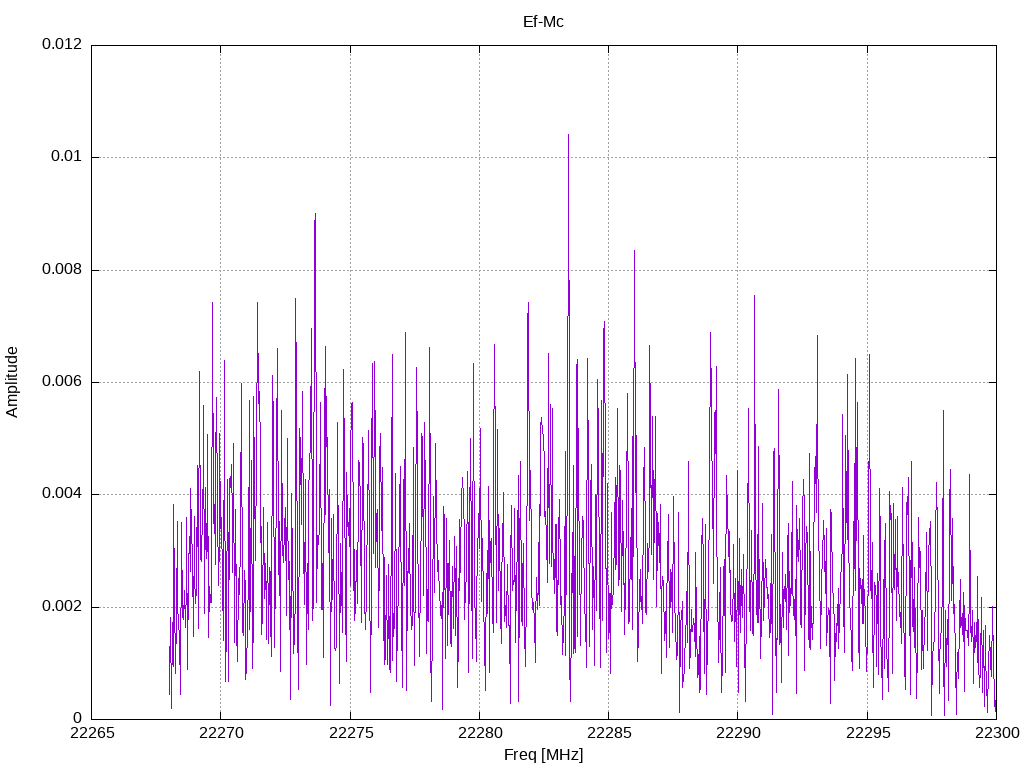Click the x-axis tick label 22290
The image size is (1024, 768).
(x=738, y=733)
